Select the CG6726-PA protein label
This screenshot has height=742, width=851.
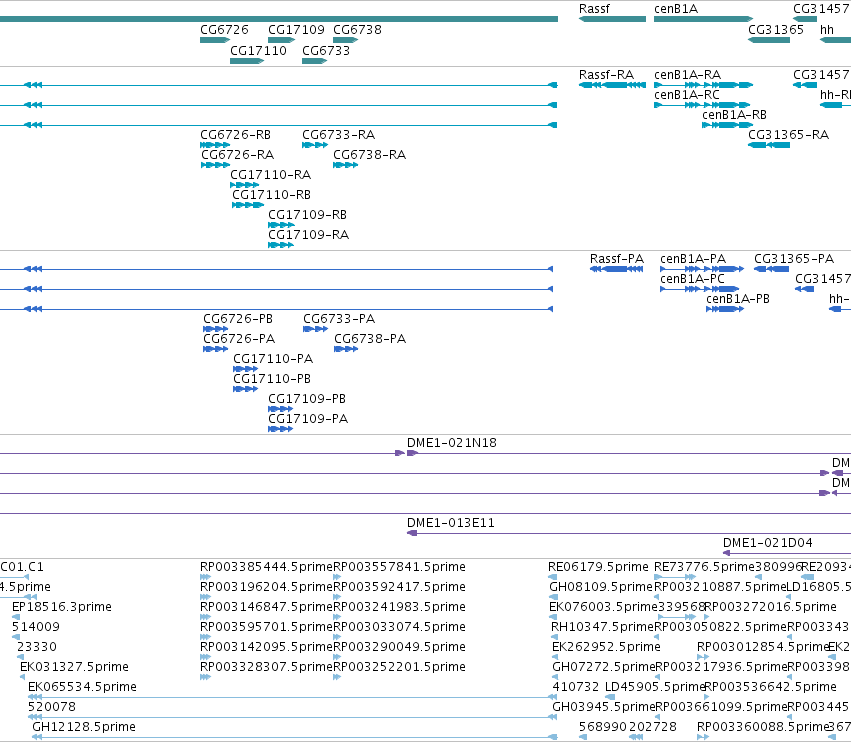[239, 339]
